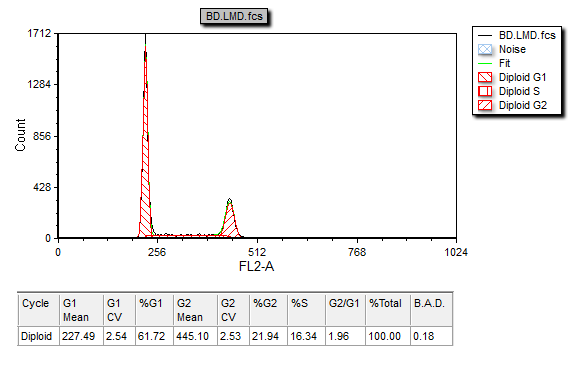The height and width of the screenshot is (377, 579).
Task: Click the 1024 x-axis tick label
Action: [456, 252]
